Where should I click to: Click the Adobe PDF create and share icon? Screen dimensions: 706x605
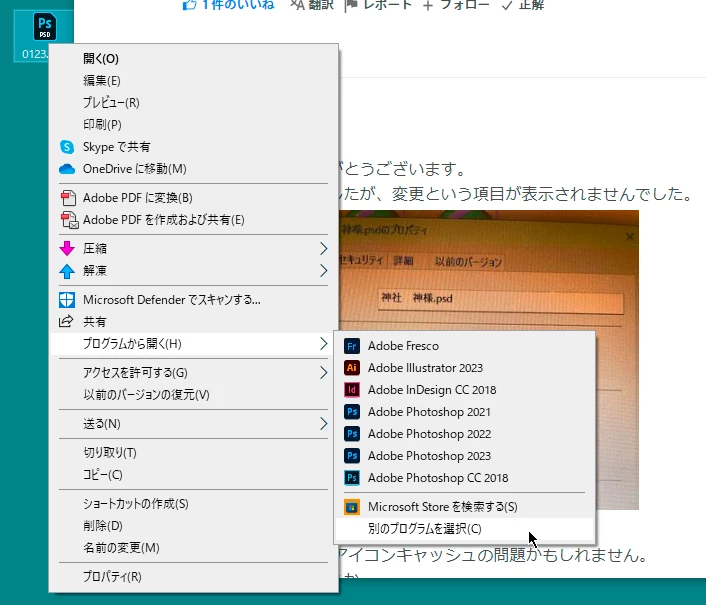point(69,220)
